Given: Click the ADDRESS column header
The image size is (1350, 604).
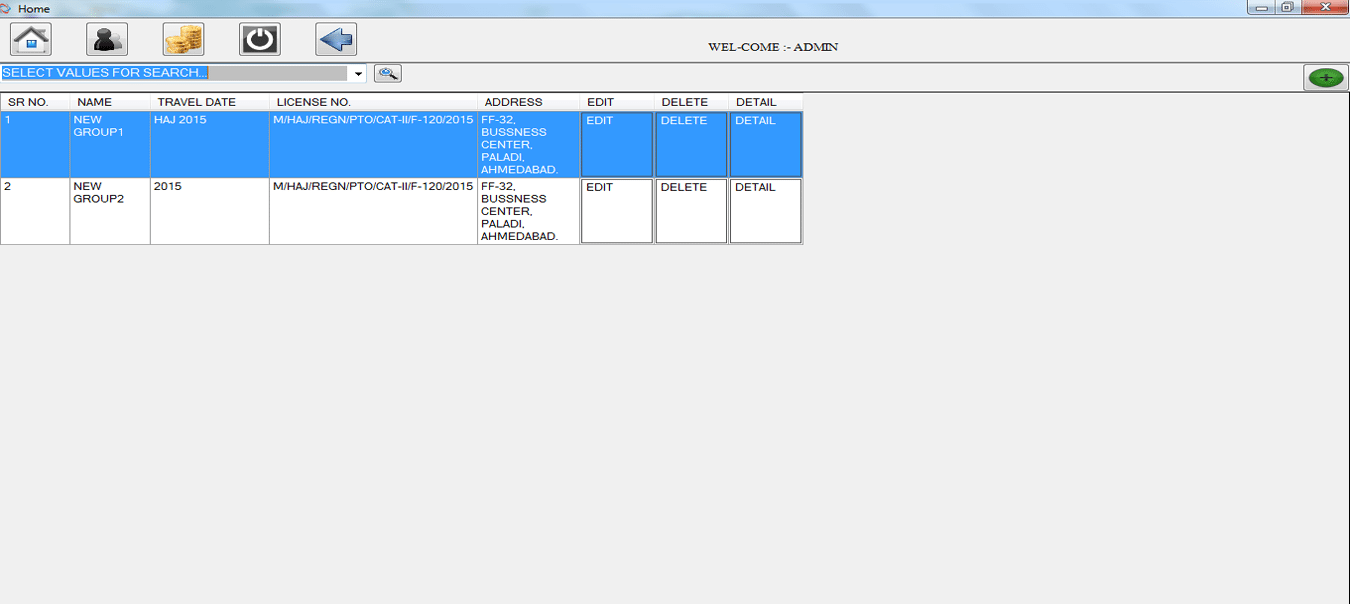Looking at the screenshot, I should [528, 102].
